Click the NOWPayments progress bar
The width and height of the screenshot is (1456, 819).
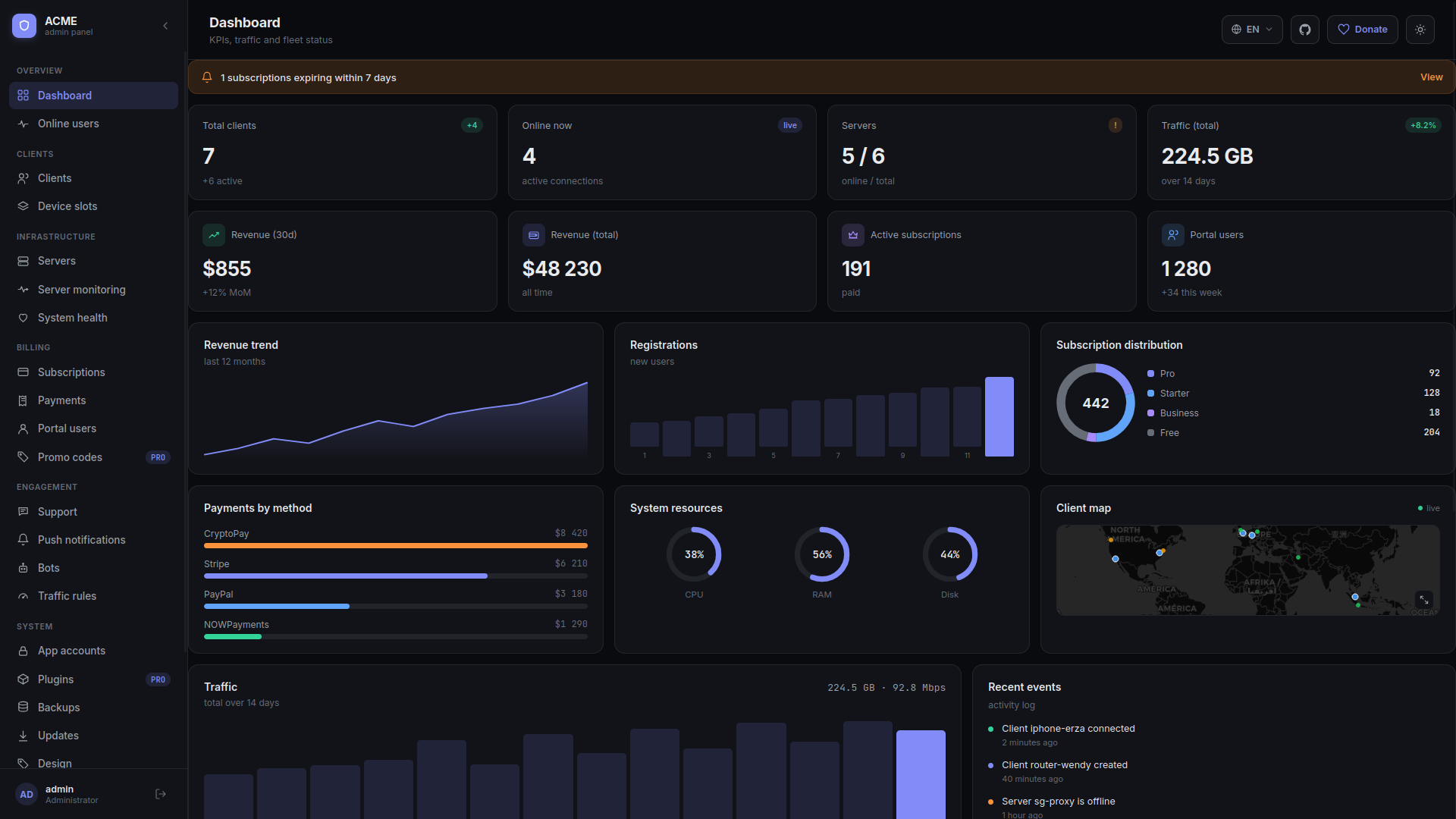click(x=396, y=636)
